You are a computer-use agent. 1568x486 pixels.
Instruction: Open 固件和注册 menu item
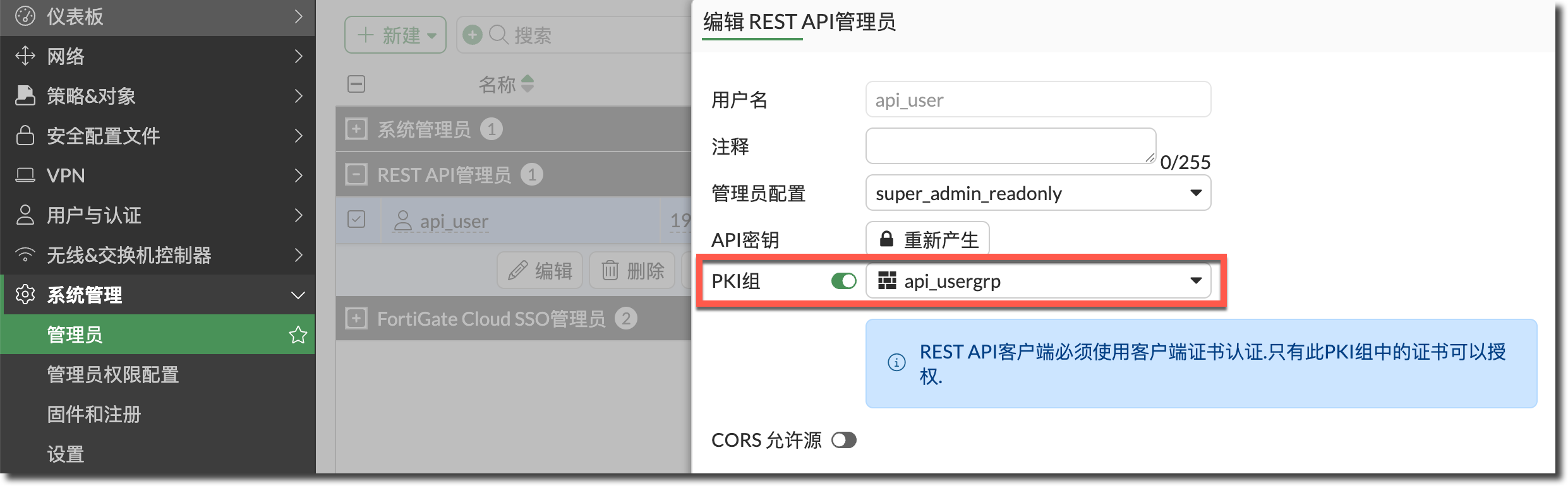94,414
